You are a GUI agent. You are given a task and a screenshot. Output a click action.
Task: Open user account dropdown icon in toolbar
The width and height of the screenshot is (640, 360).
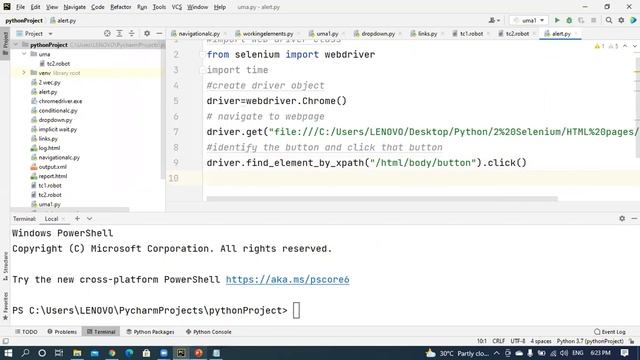point(494,20)
